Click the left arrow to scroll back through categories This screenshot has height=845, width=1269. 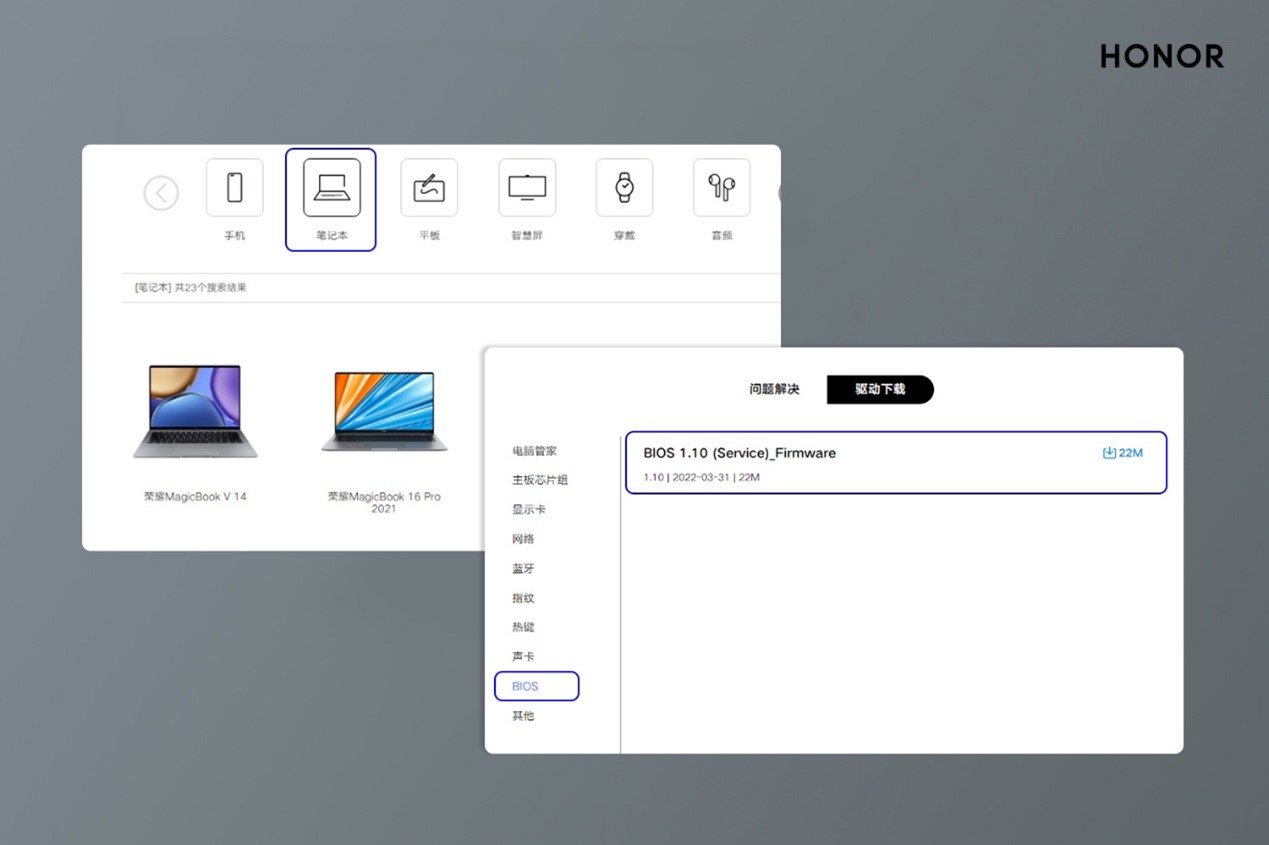pos(161,193)
